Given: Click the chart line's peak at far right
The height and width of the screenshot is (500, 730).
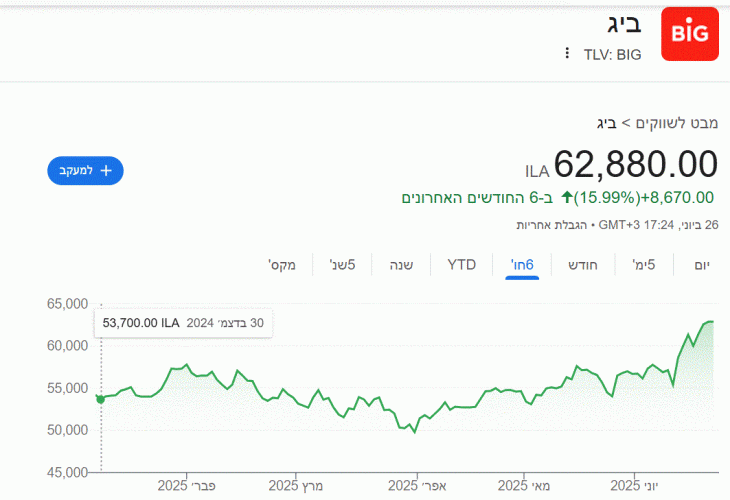Looking at the screenshot, I should pyautogui.click(x=711, y=322).
